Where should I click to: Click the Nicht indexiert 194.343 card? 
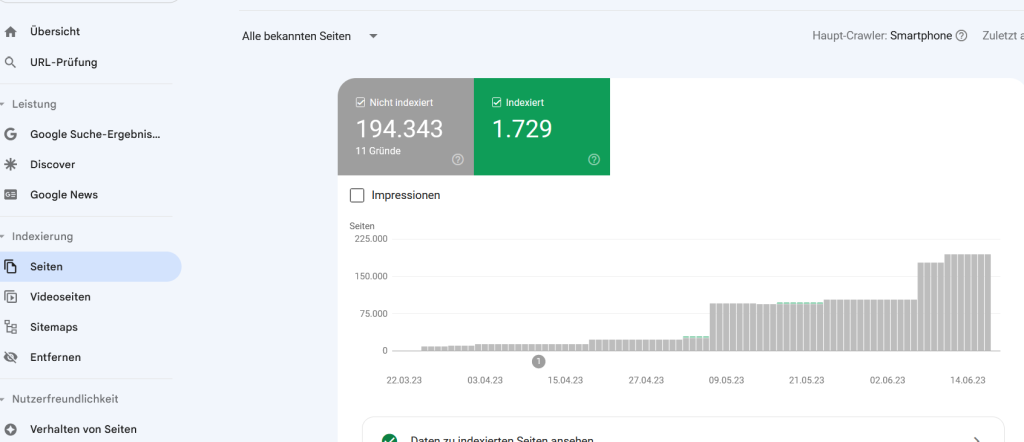tap(406, 127)
